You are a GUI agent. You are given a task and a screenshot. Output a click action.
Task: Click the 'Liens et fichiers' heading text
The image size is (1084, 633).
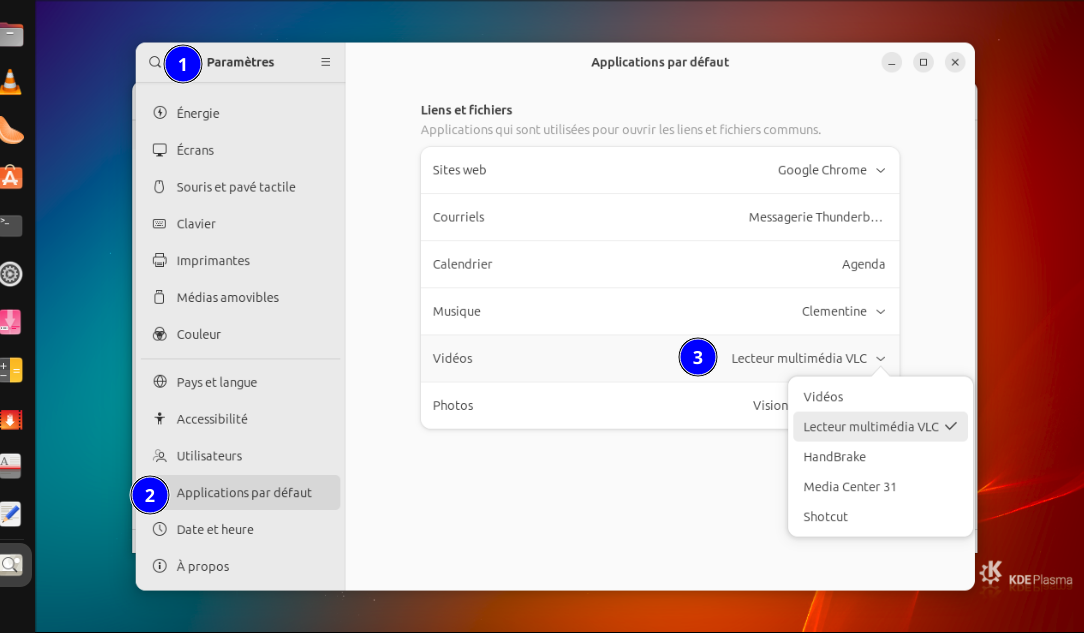(x=467, y=110)
